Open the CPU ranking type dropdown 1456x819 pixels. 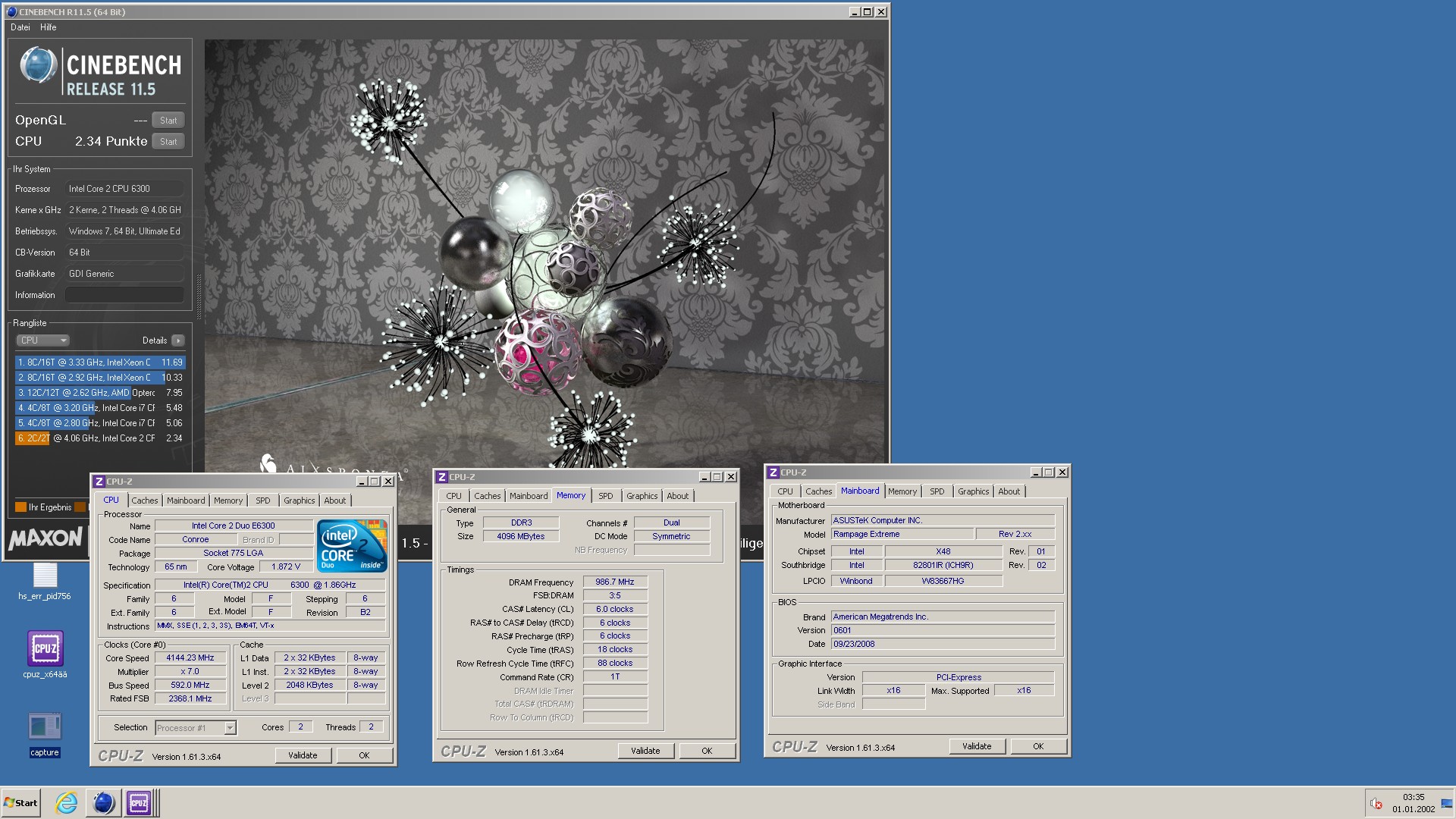click(42, 340)
